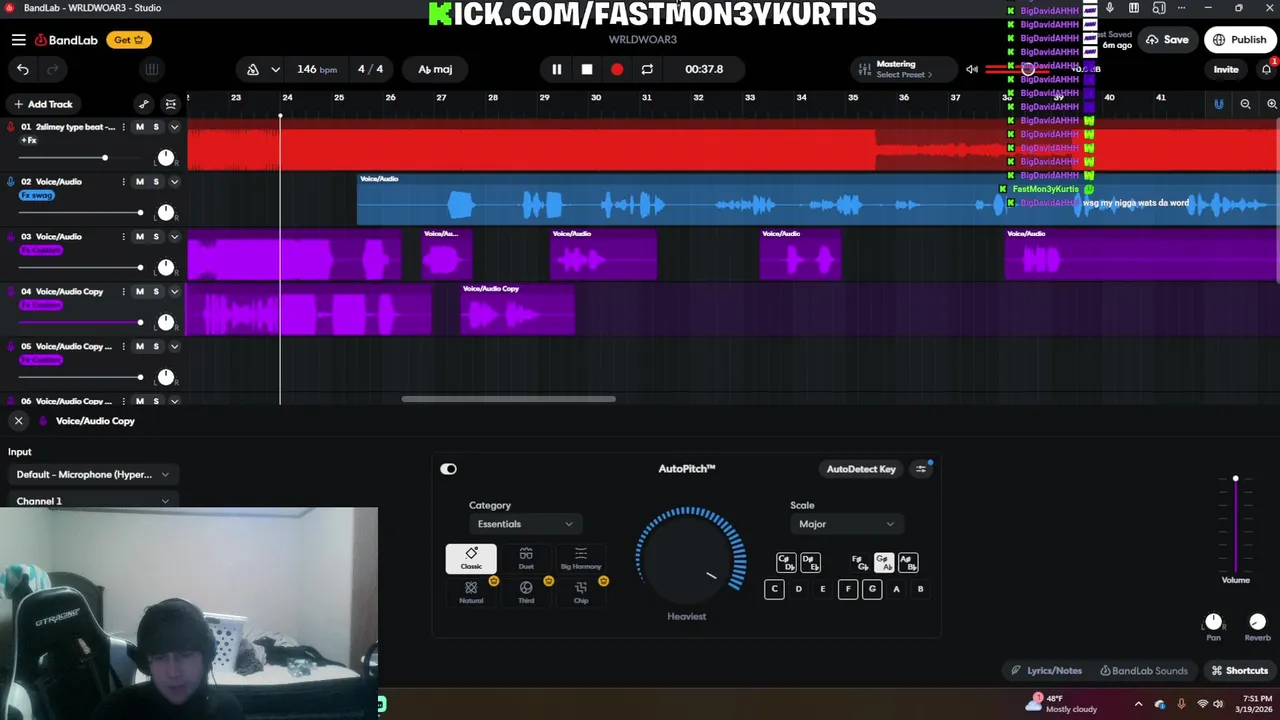This screenshot has height=720, width=1280.
Task: Click the AutoDetect Key button
Action: (x=861, y=469)
